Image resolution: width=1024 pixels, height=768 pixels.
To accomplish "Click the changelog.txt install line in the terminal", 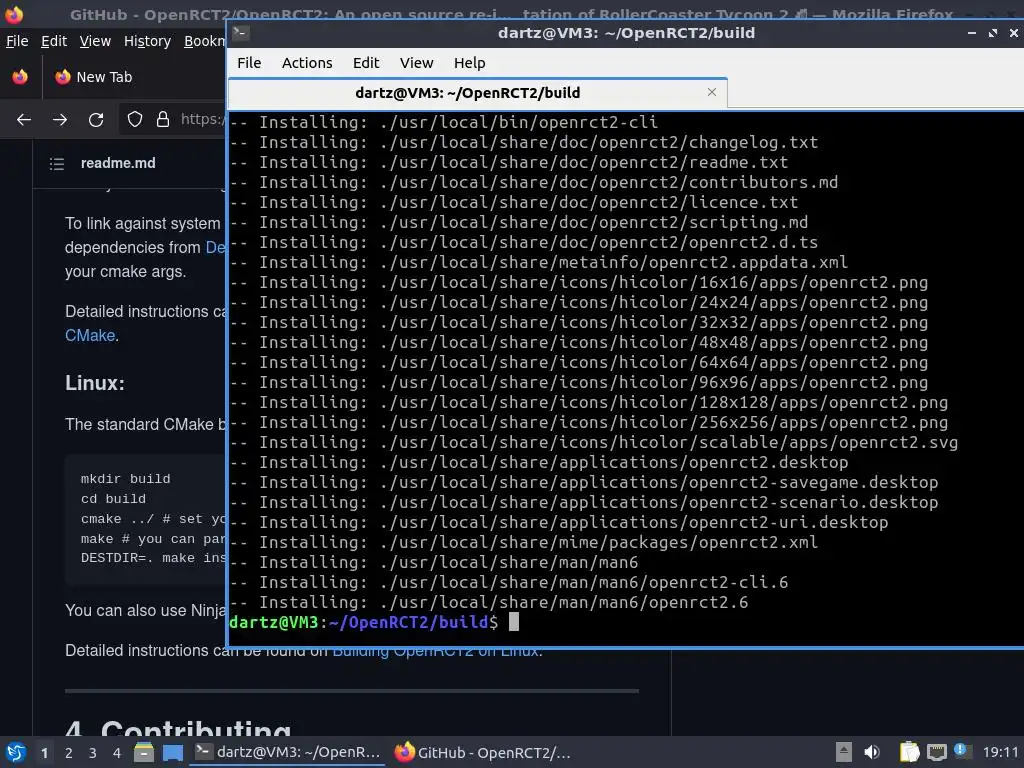I will point(524,142).
